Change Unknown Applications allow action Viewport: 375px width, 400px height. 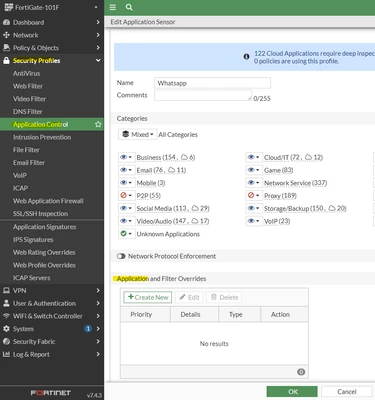pyautogui.click(x=126, y=234)
